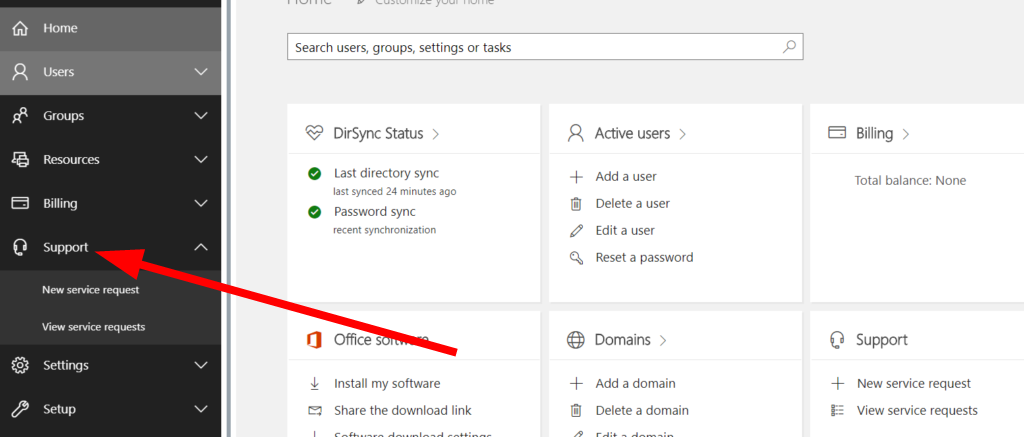Click green check icon beside Password sync

pos(314,212)
